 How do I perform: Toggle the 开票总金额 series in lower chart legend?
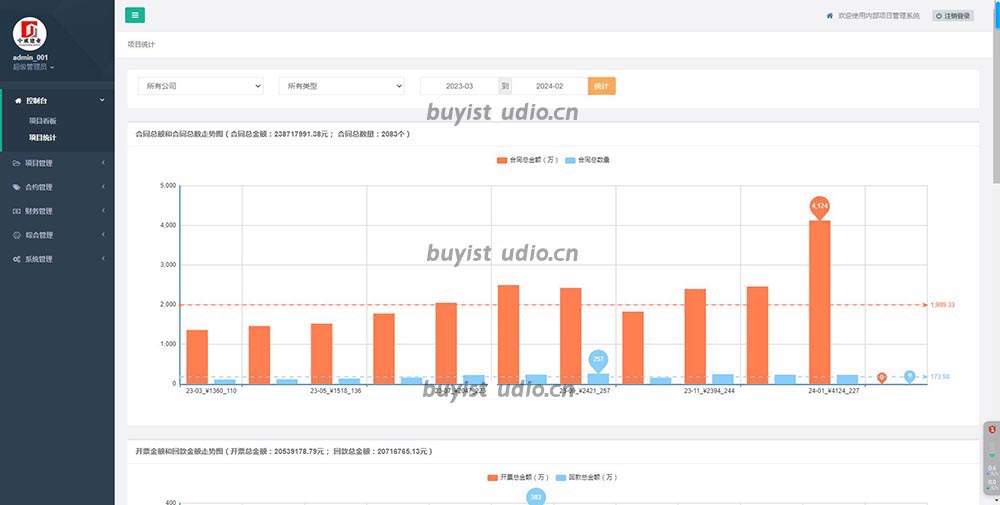(515, 478)
